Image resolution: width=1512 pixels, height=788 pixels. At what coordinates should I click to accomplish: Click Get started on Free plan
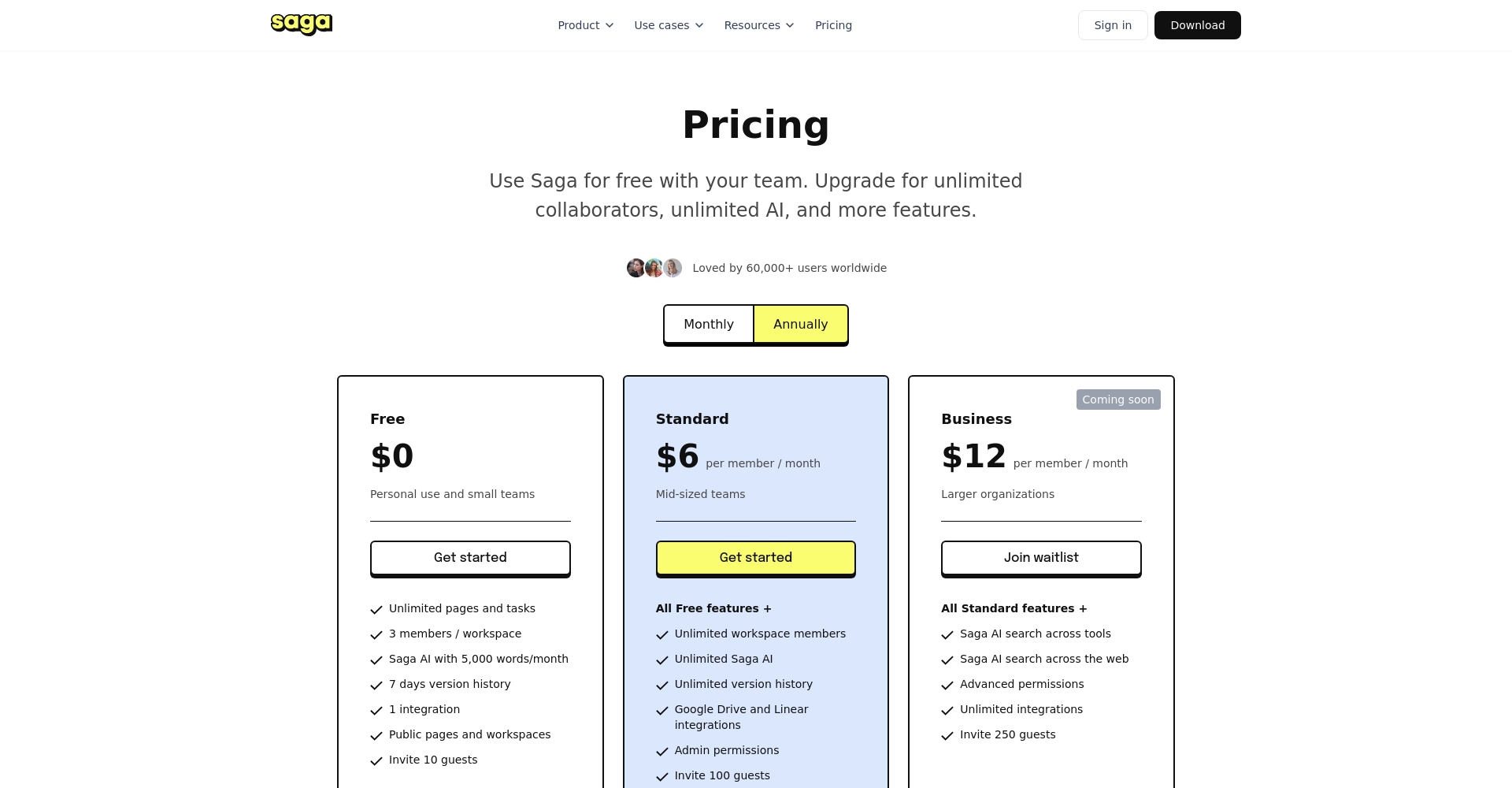470,558
